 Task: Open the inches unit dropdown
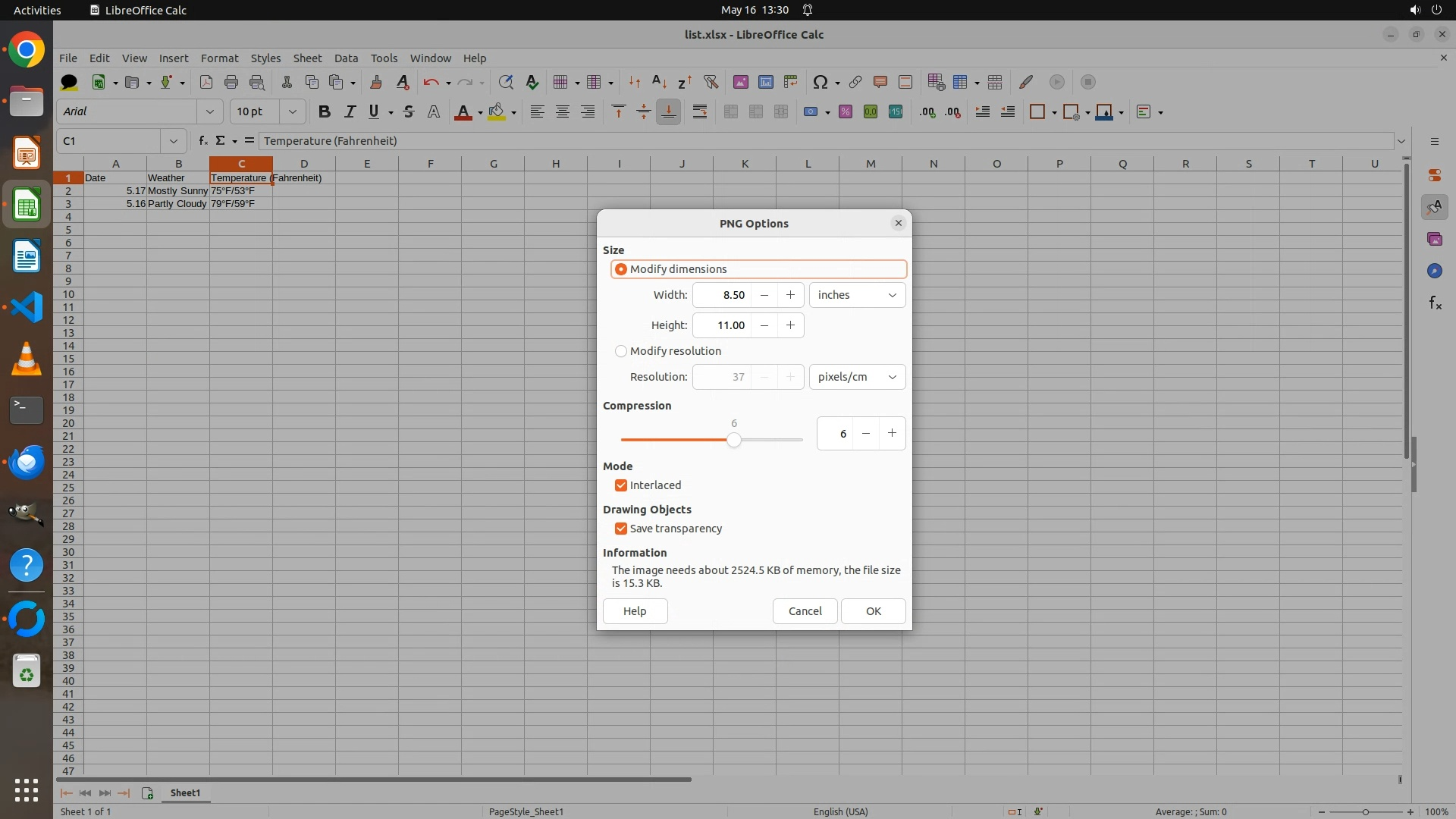[x=857, y=295]
